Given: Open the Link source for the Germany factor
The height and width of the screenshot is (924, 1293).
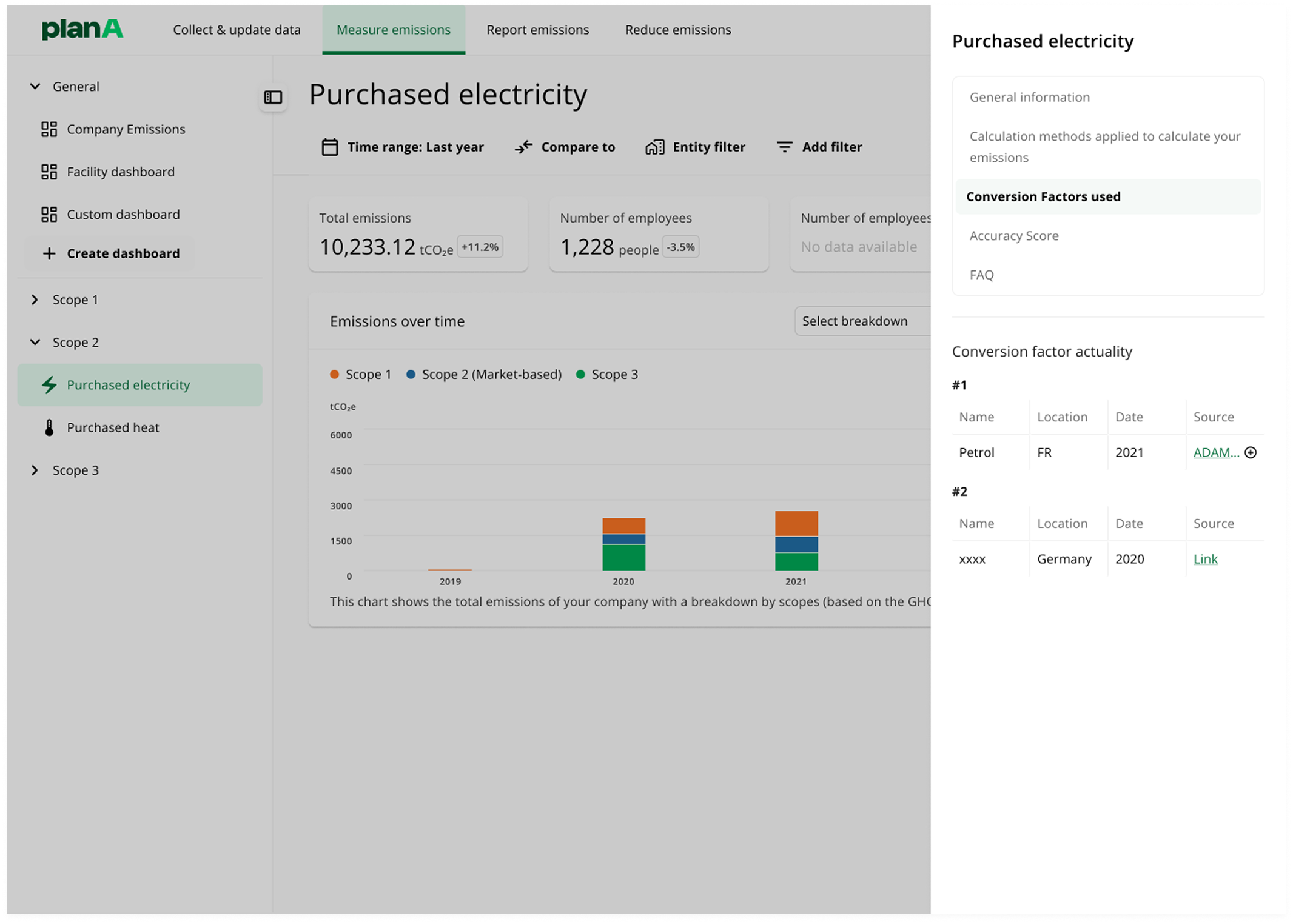Looking at the screenshot, I should (x=1205, y=558).
